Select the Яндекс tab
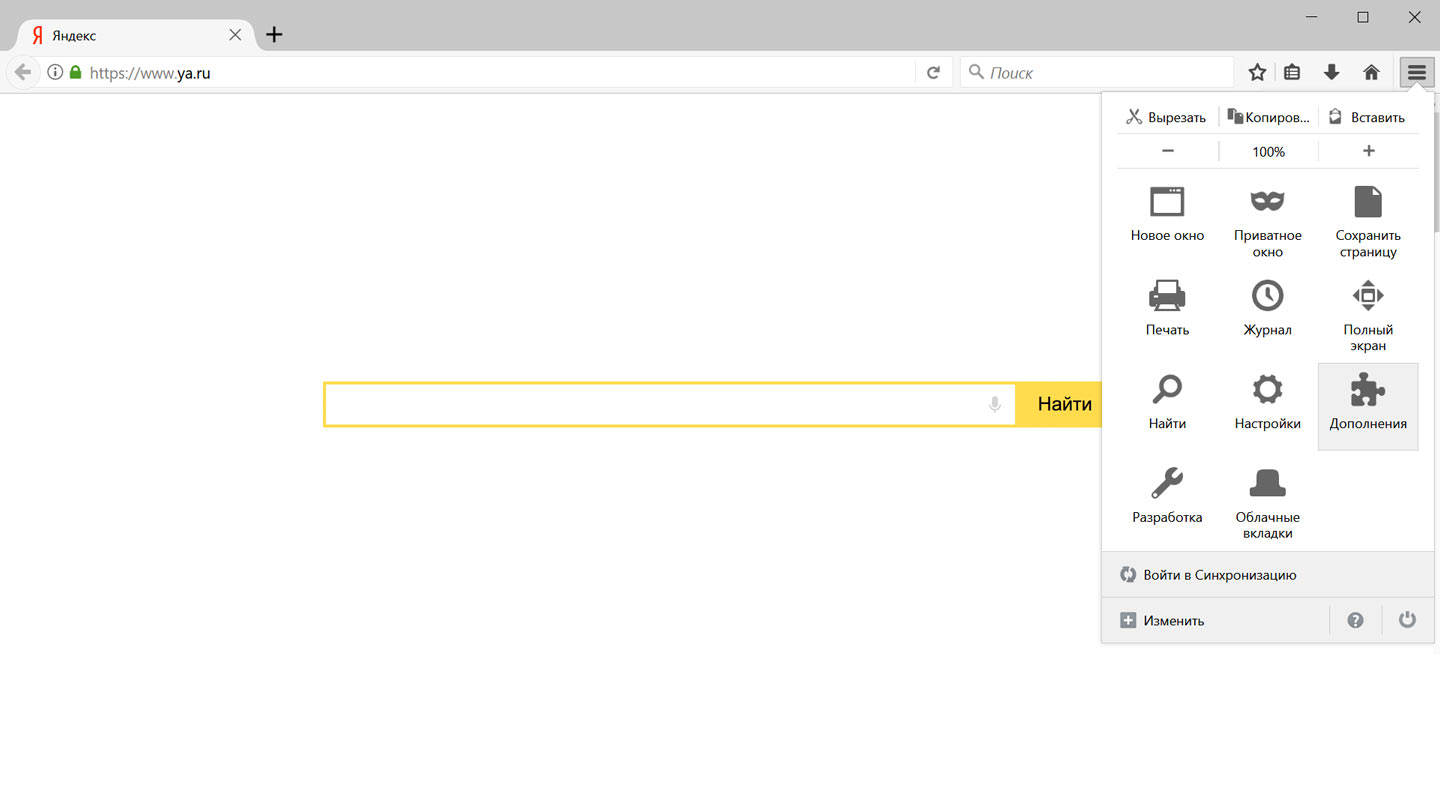 tap(135, 35)
